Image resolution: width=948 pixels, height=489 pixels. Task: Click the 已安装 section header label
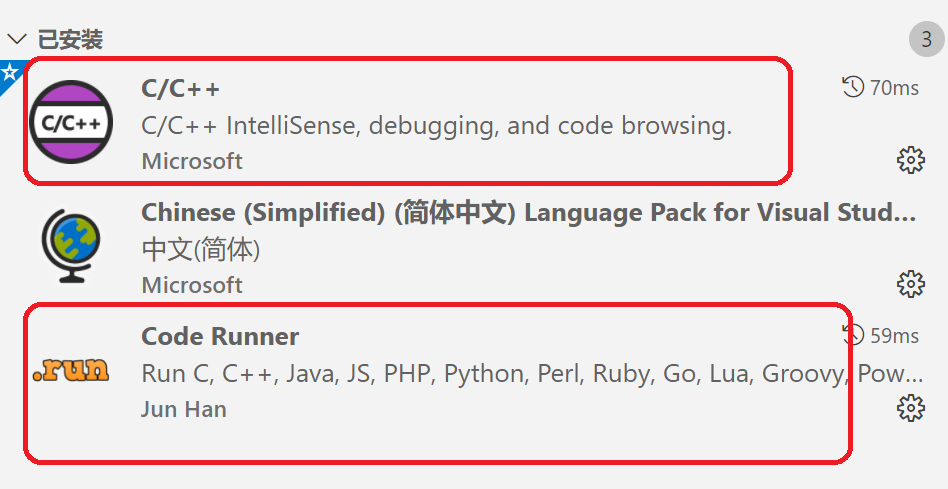[70, 40]
